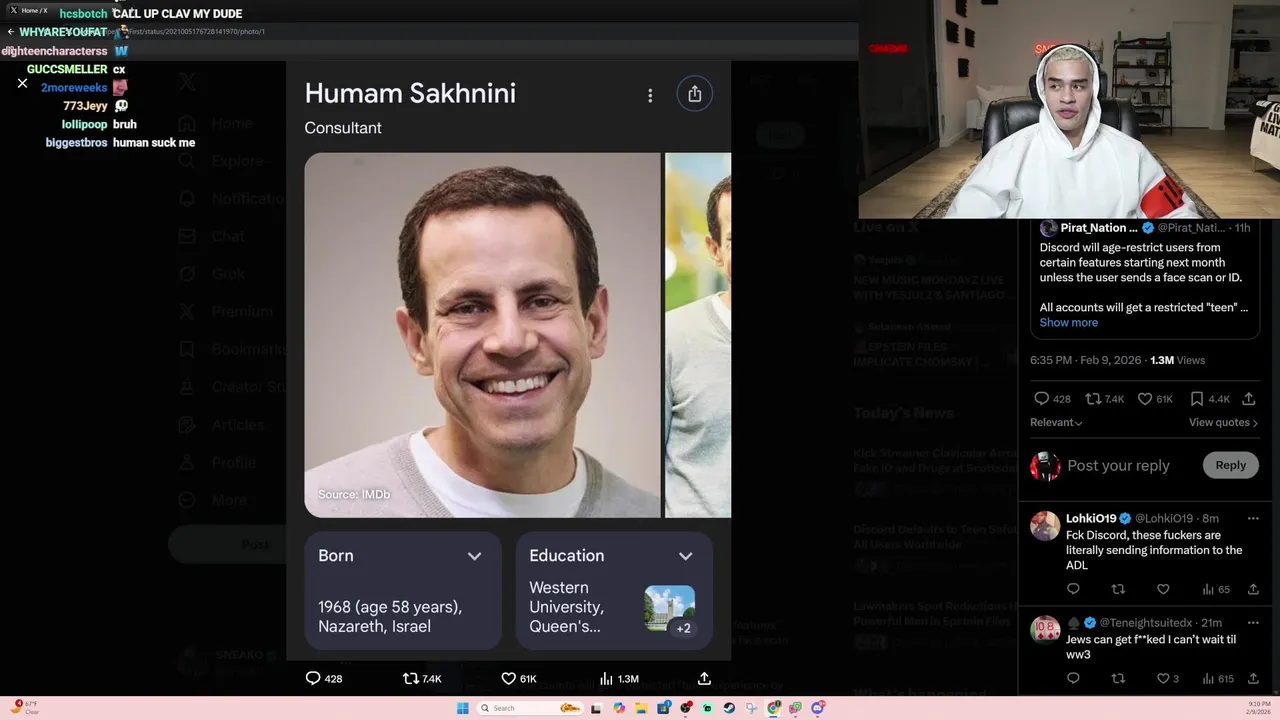The width and height of the screenshot is (1280, 720).
Task: Open Pirat_Nation profile avatar
Action: (x=1048, y=228)
